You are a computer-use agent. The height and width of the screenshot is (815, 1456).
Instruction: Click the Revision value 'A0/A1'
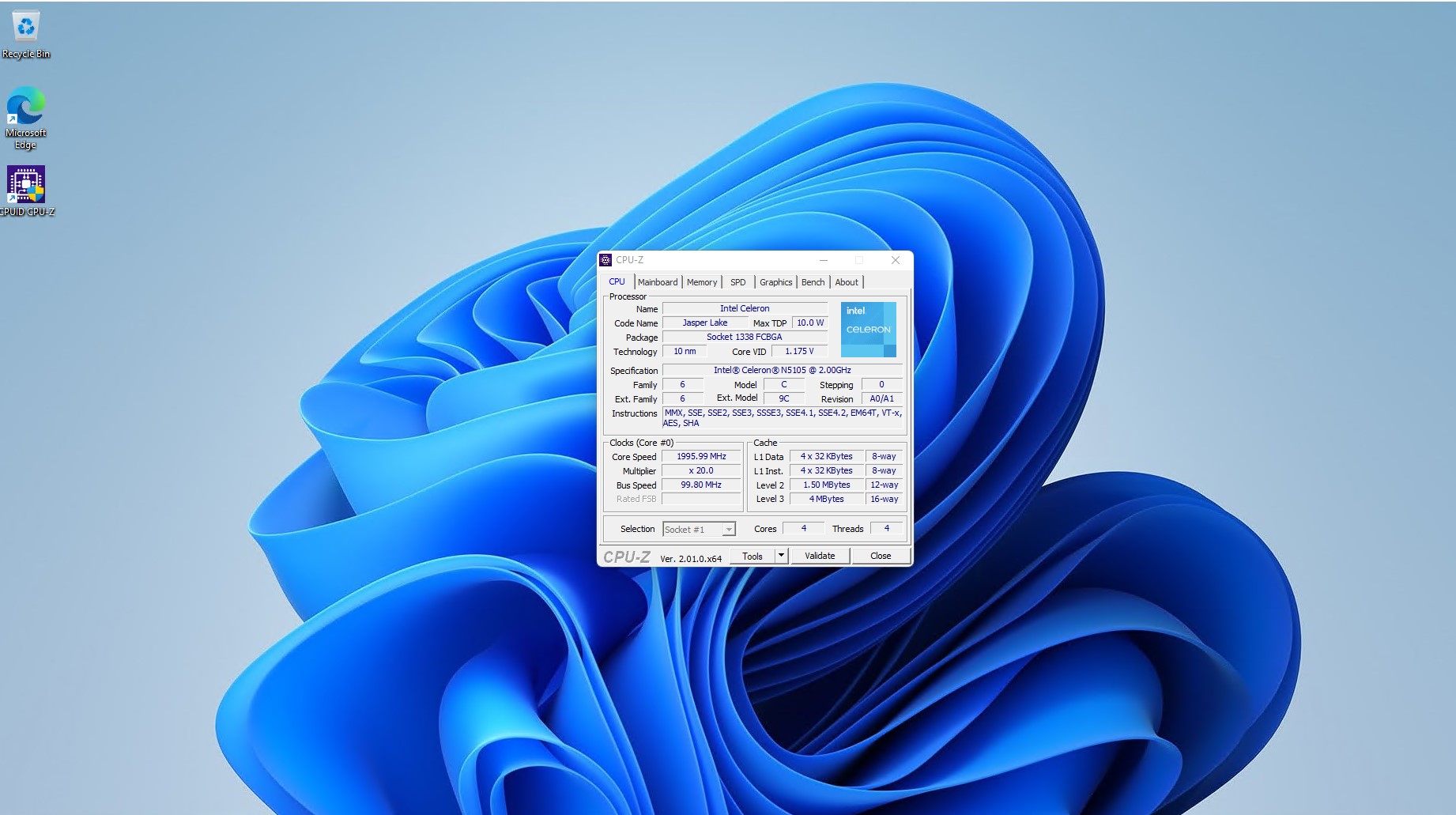[x=882, y=399]
